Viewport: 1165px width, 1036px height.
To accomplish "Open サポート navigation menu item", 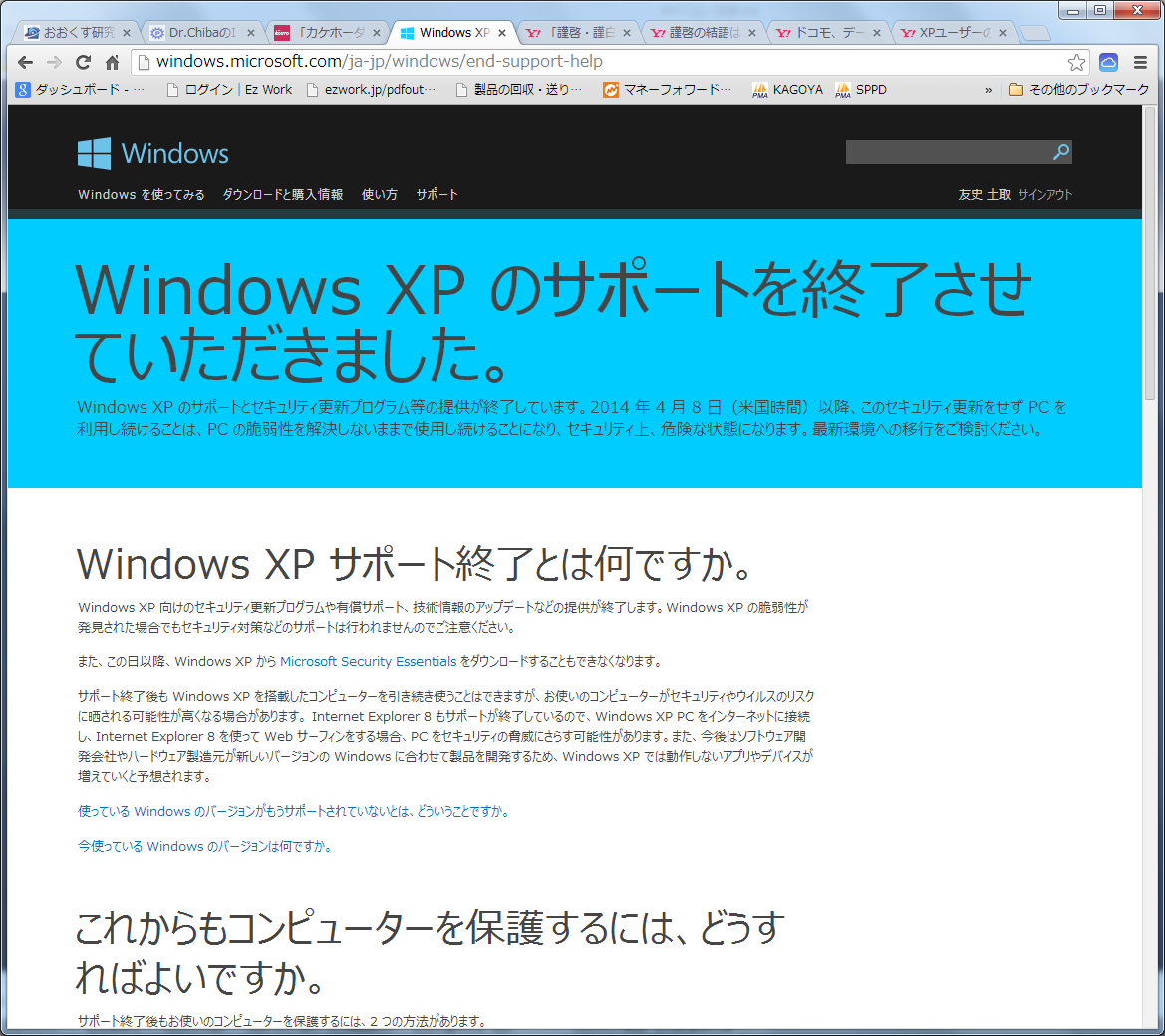I will point(437,195).
